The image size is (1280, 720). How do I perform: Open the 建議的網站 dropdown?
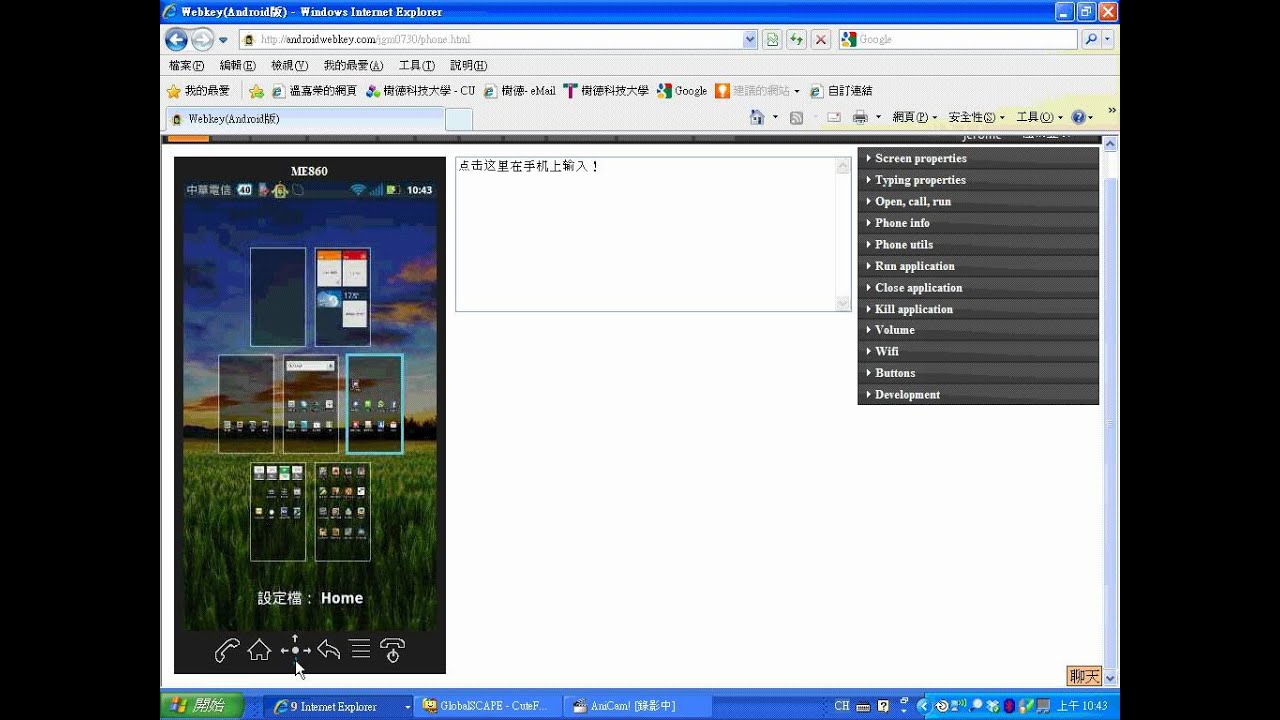757,91
